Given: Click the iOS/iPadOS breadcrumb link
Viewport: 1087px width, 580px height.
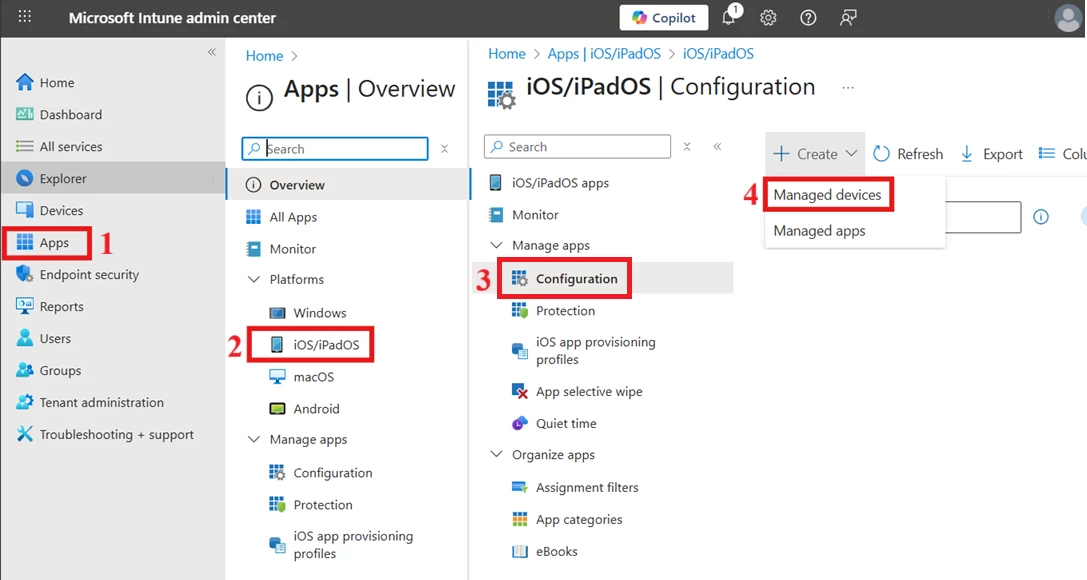Looking at the screenshot, I should [x=718, y=53].
